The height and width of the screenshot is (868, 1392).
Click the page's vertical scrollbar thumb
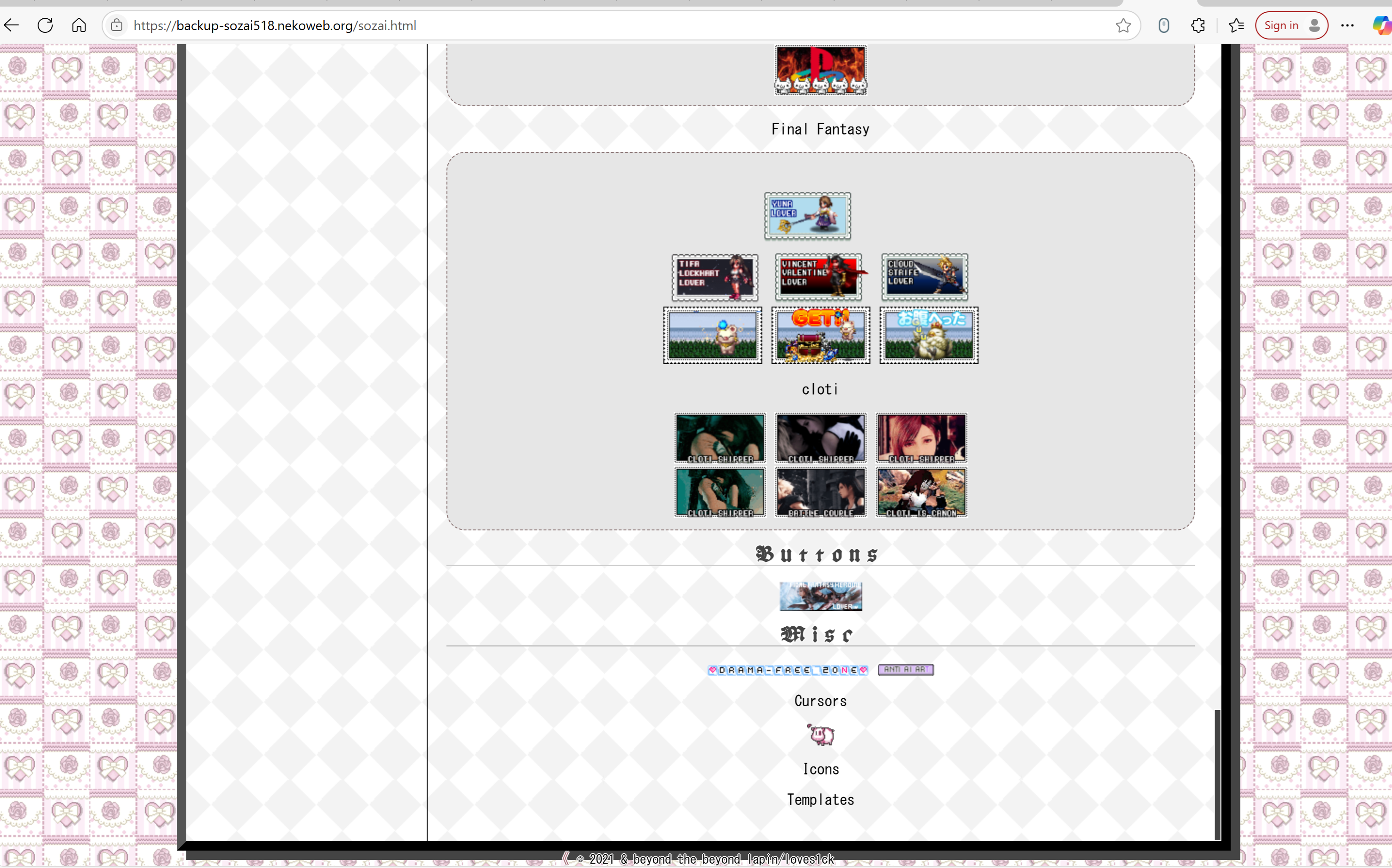[1217, 775]
